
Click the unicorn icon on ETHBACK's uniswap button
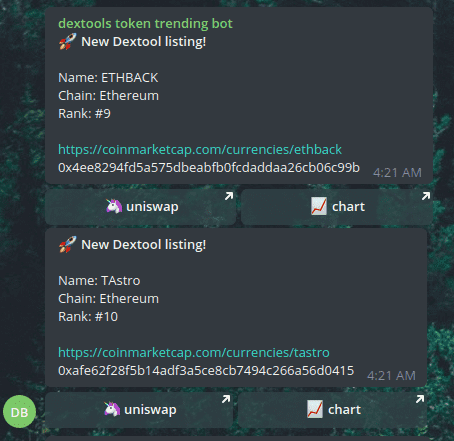[x=114, y=206]
